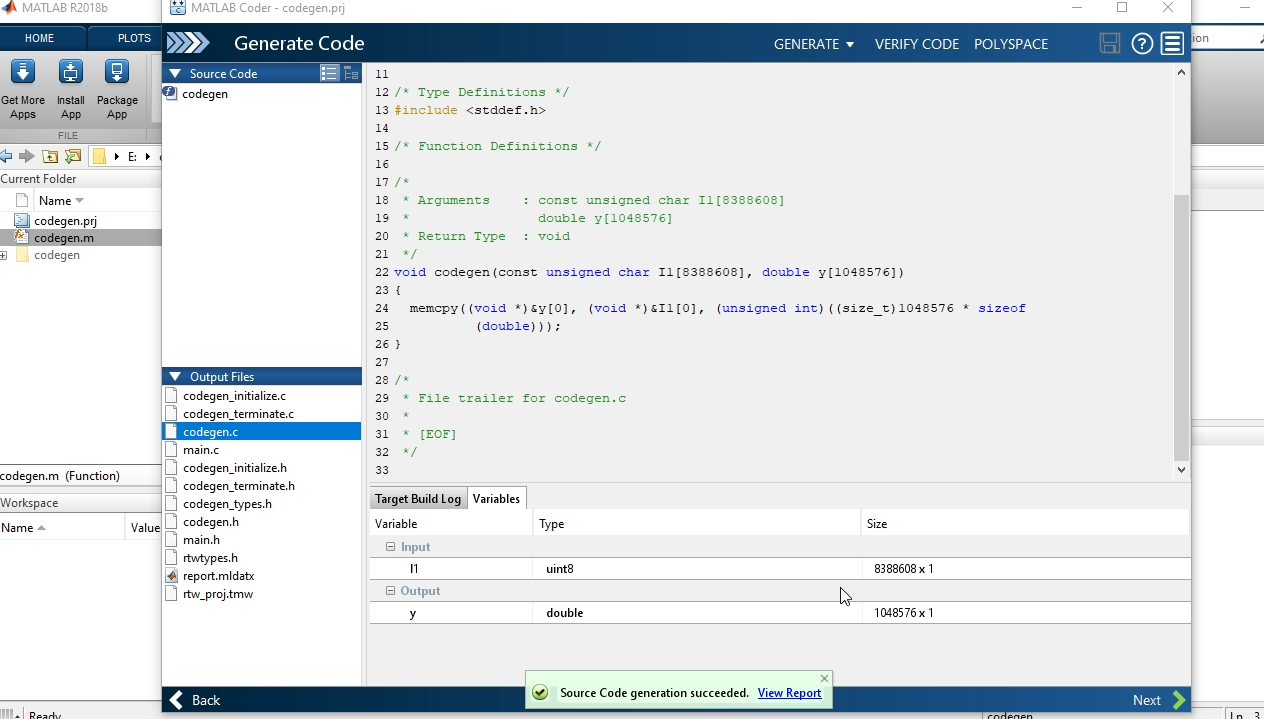Open the help icon in the Coder toolbar

1142,44
